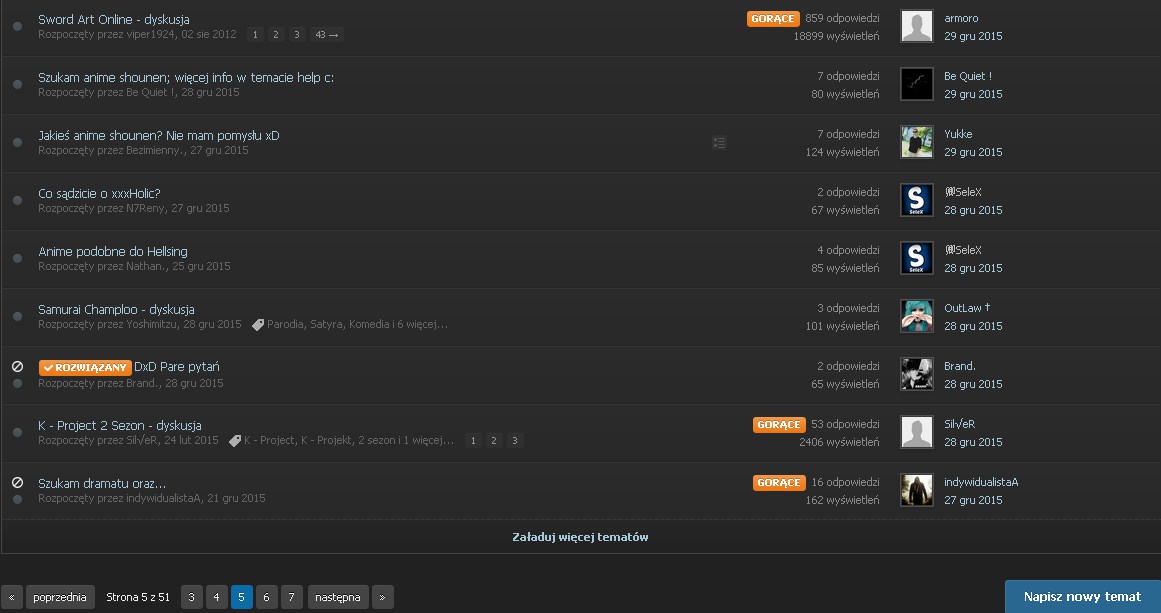Click Napisz nowy temat button
This screenshot has width=1161, height=613.
1083,597
